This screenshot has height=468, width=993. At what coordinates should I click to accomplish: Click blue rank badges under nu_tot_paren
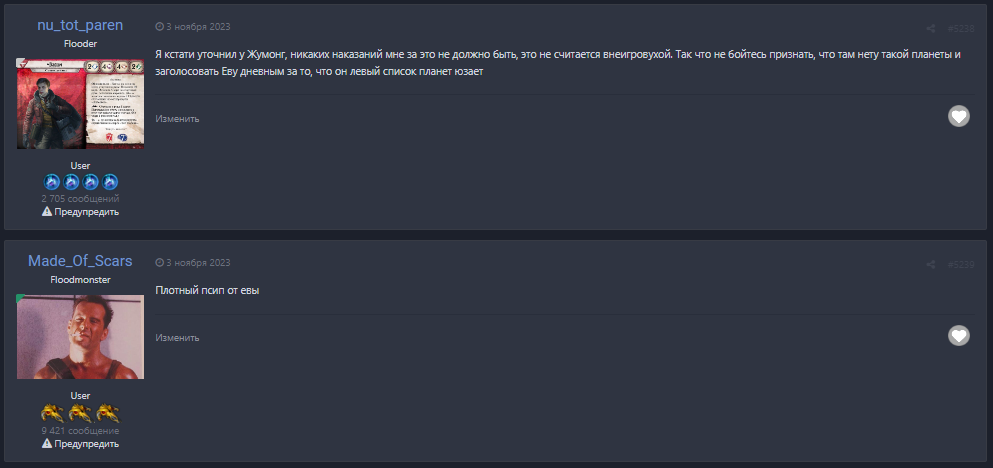[80, 182]
